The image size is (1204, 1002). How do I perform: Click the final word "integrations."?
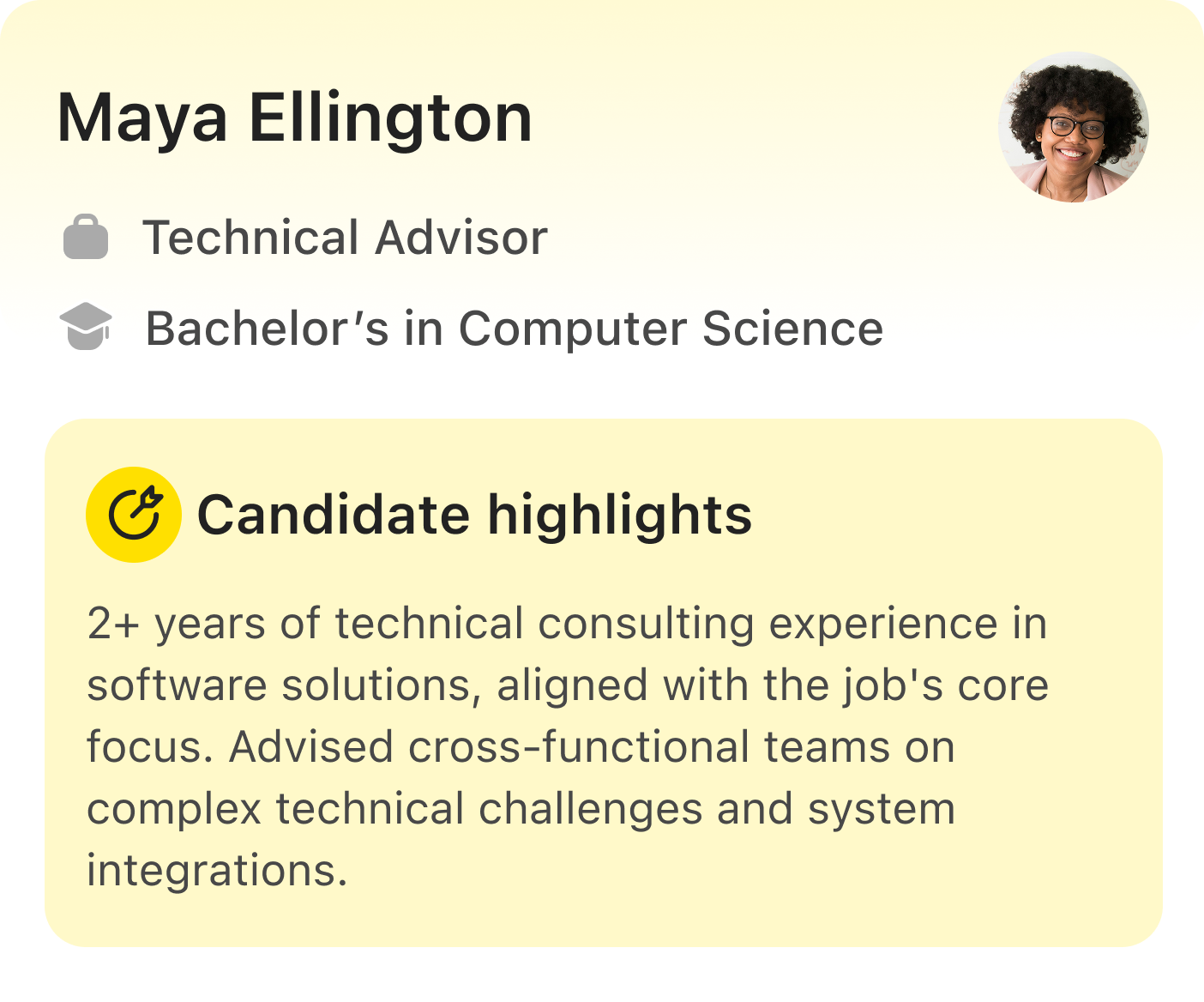pos(217,871)
